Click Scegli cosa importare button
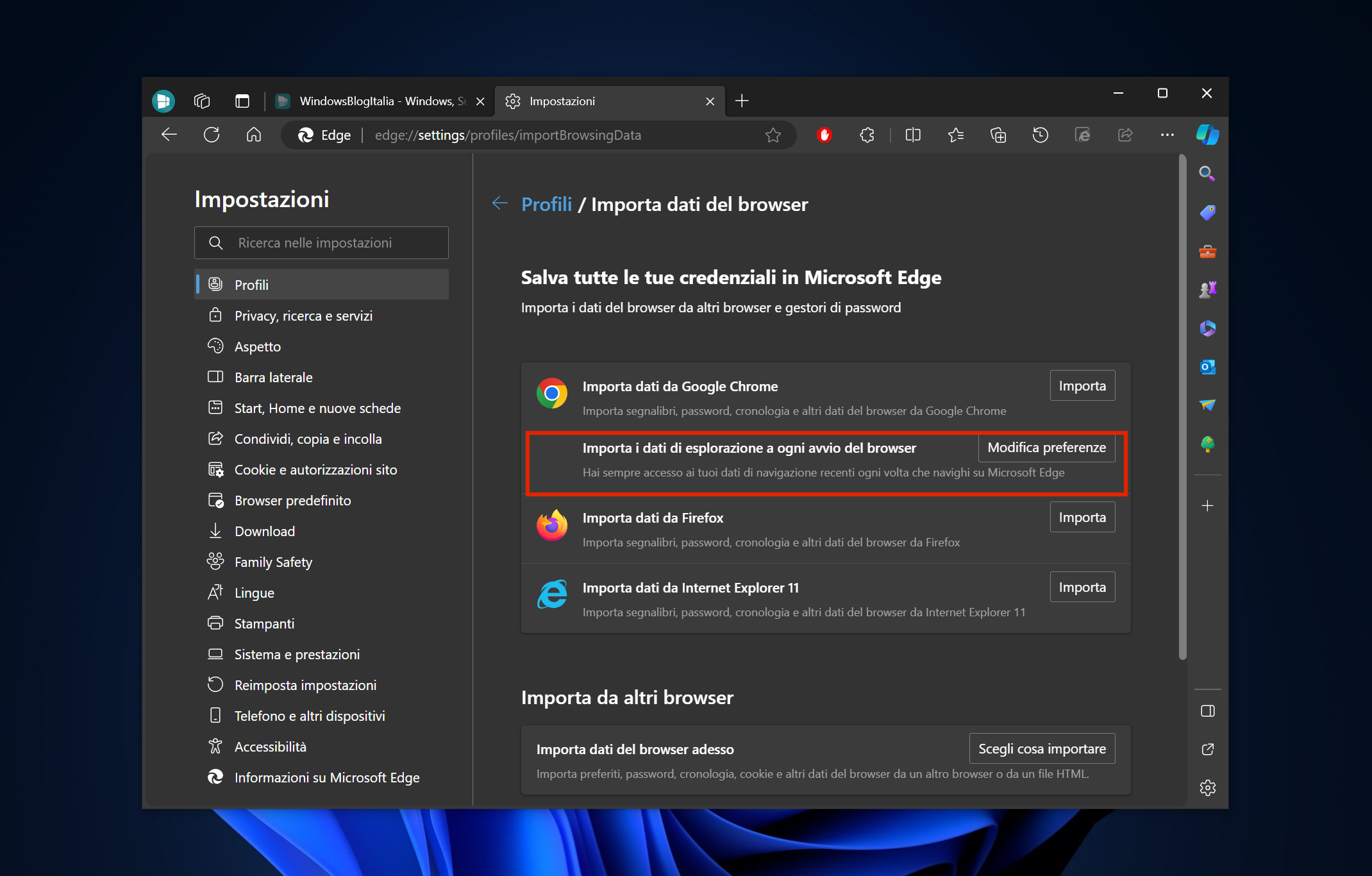Screen dimensions: 1372x876 coord(1042,748)
